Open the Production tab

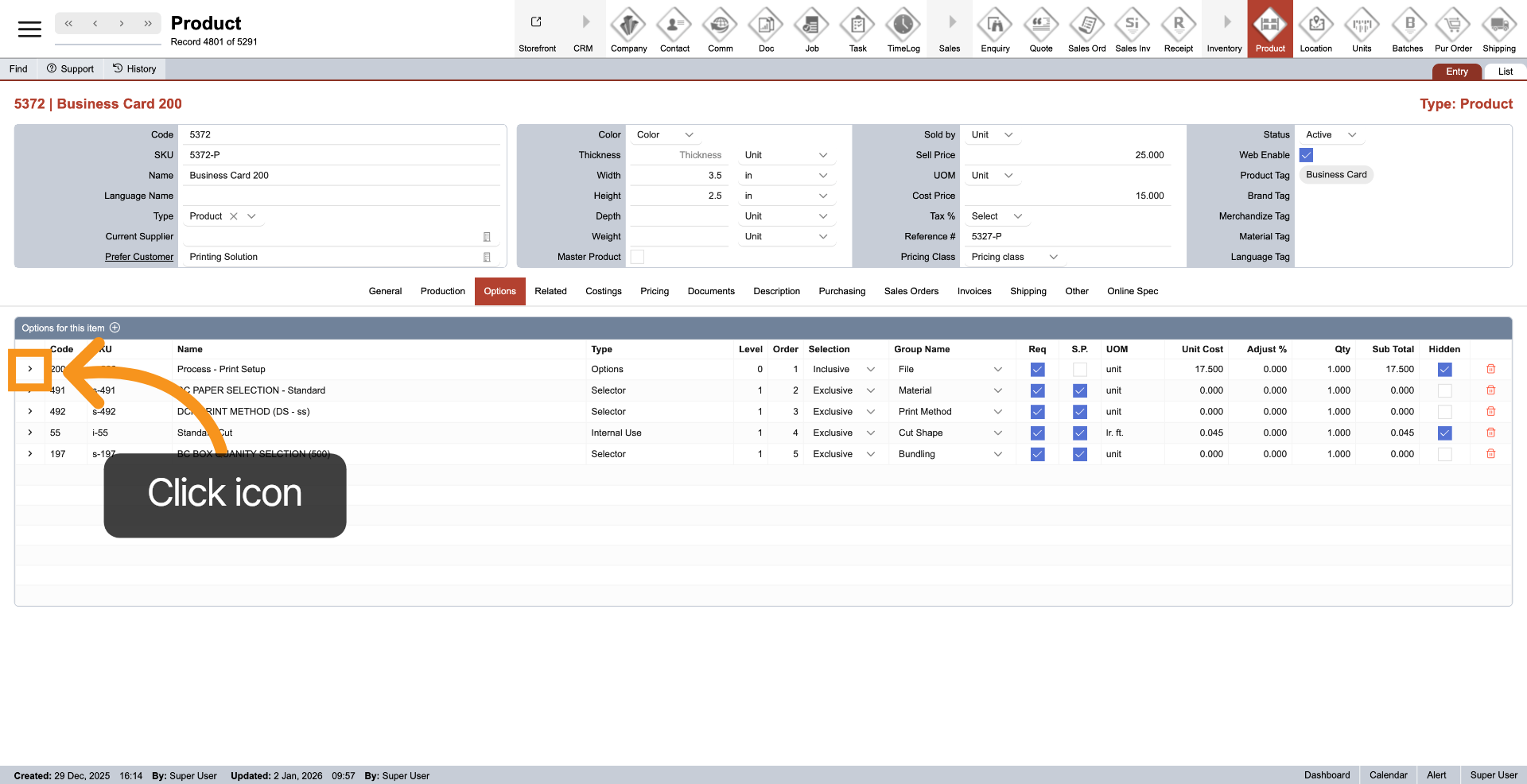pos(442,291)
